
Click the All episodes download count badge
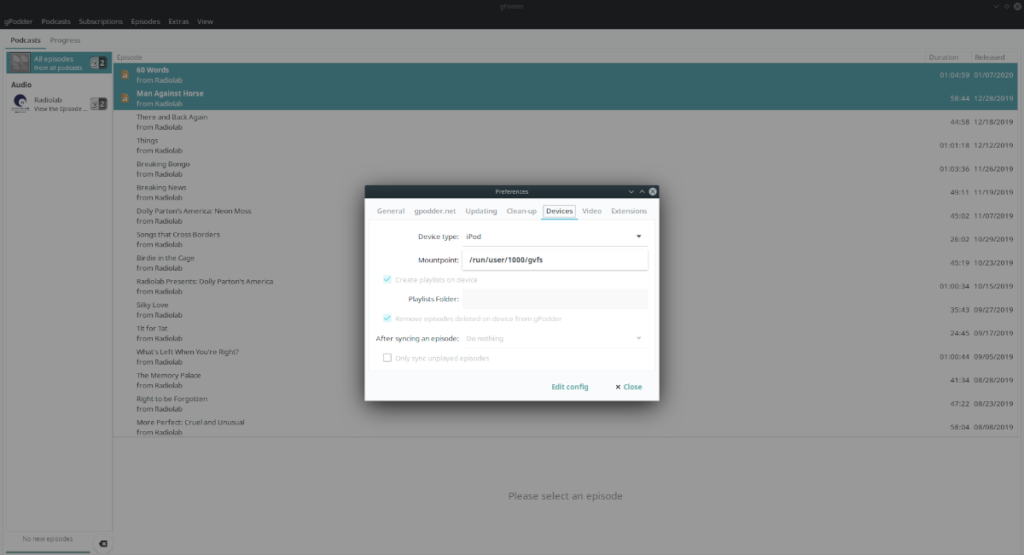pos(99,63)
